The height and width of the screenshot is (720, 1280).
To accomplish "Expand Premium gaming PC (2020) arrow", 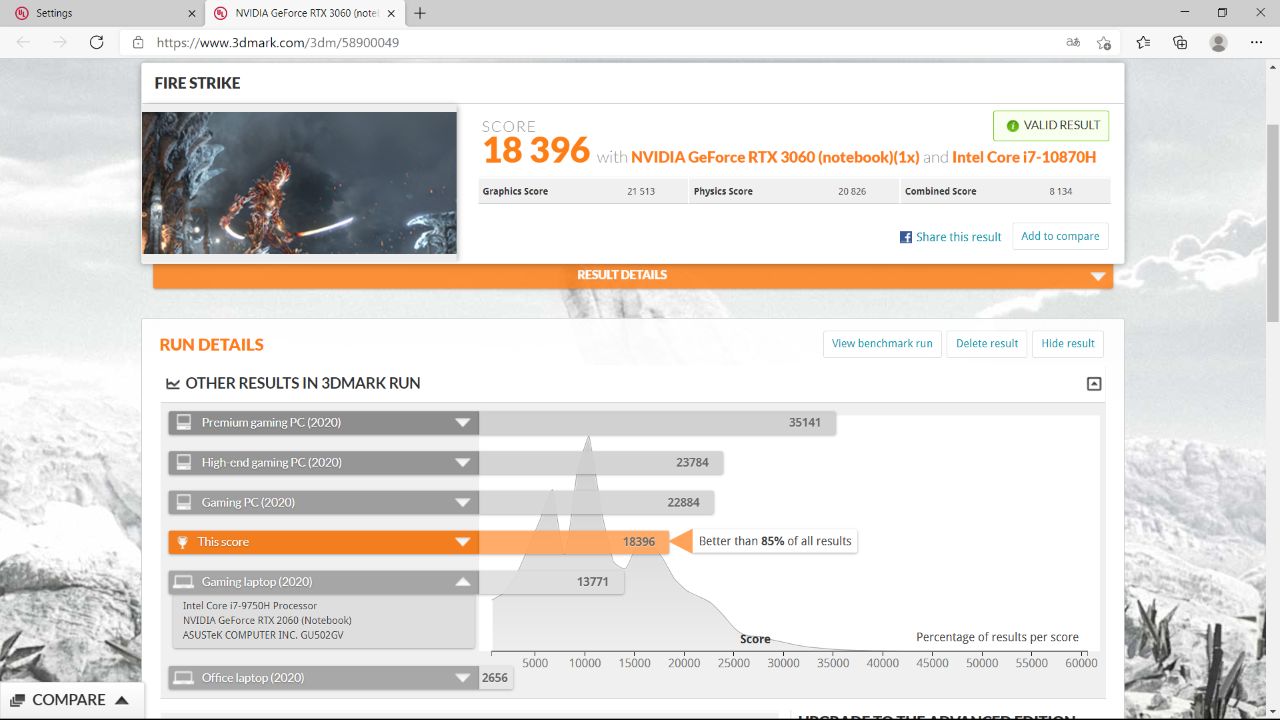I will point(462,423).
